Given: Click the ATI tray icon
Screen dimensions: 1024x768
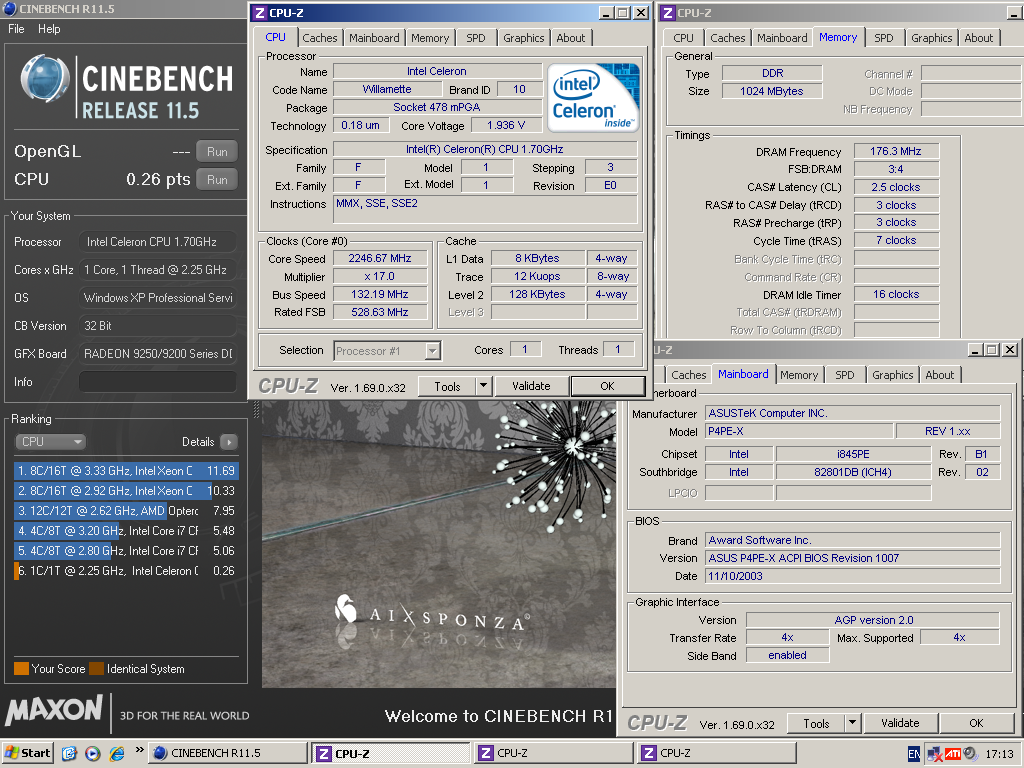Looking at the screenshot, I should click(952, 754).
